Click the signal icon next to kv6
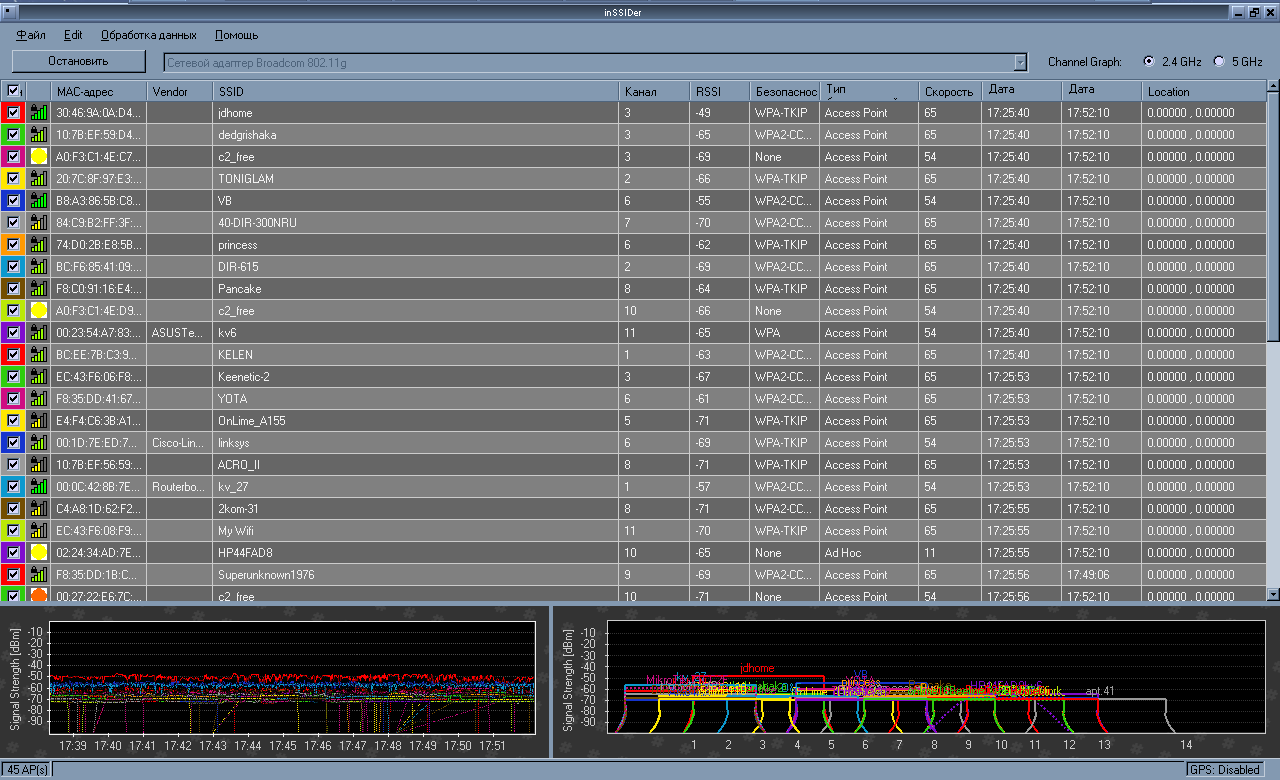The image size is (1280, 780). click(39, 333)
